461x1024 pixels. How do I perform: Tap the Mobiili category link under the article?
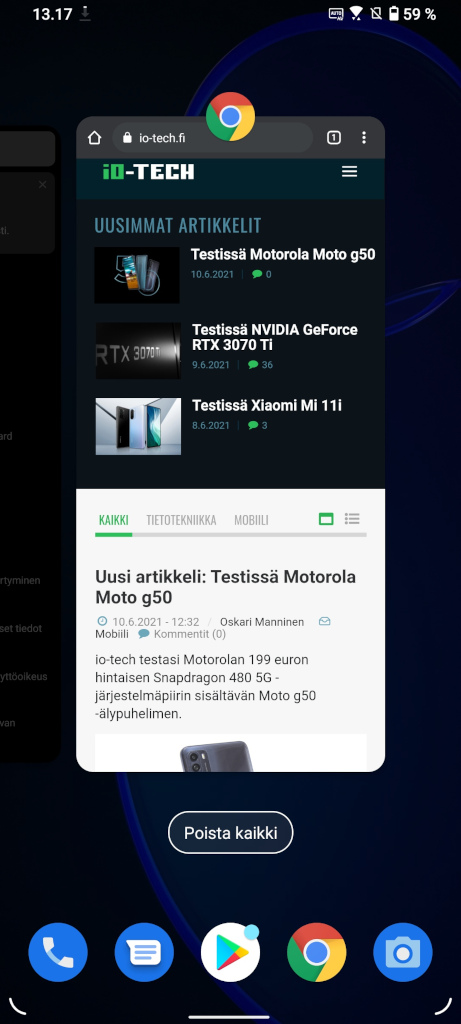click(x=112, y=634)
